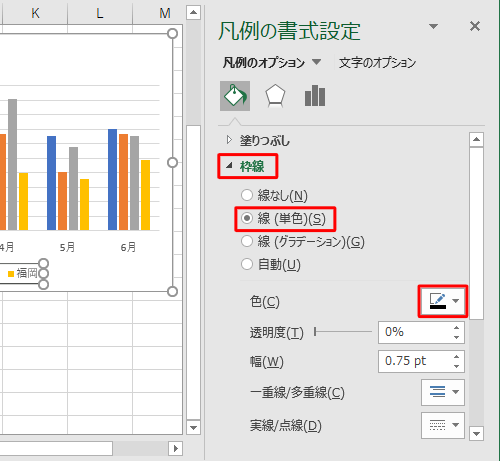The height and width of the screenshot is (461, 500).
Task: Click the chart's top-right resize handle
Action: pyautogui.click(x=172, y=33)
